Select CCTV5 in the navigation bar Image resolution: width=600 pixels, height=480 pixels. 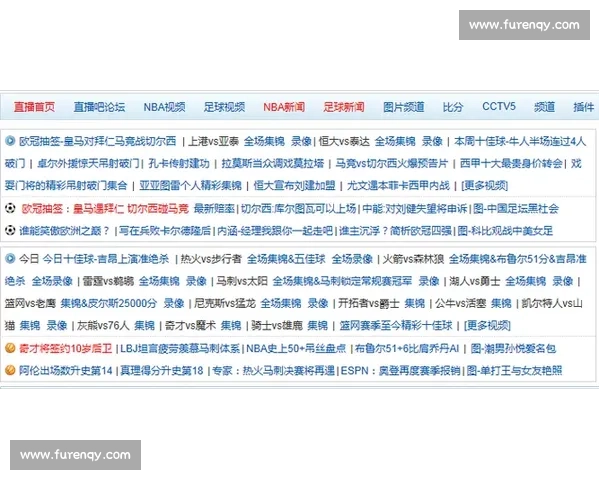click(499, 106)
